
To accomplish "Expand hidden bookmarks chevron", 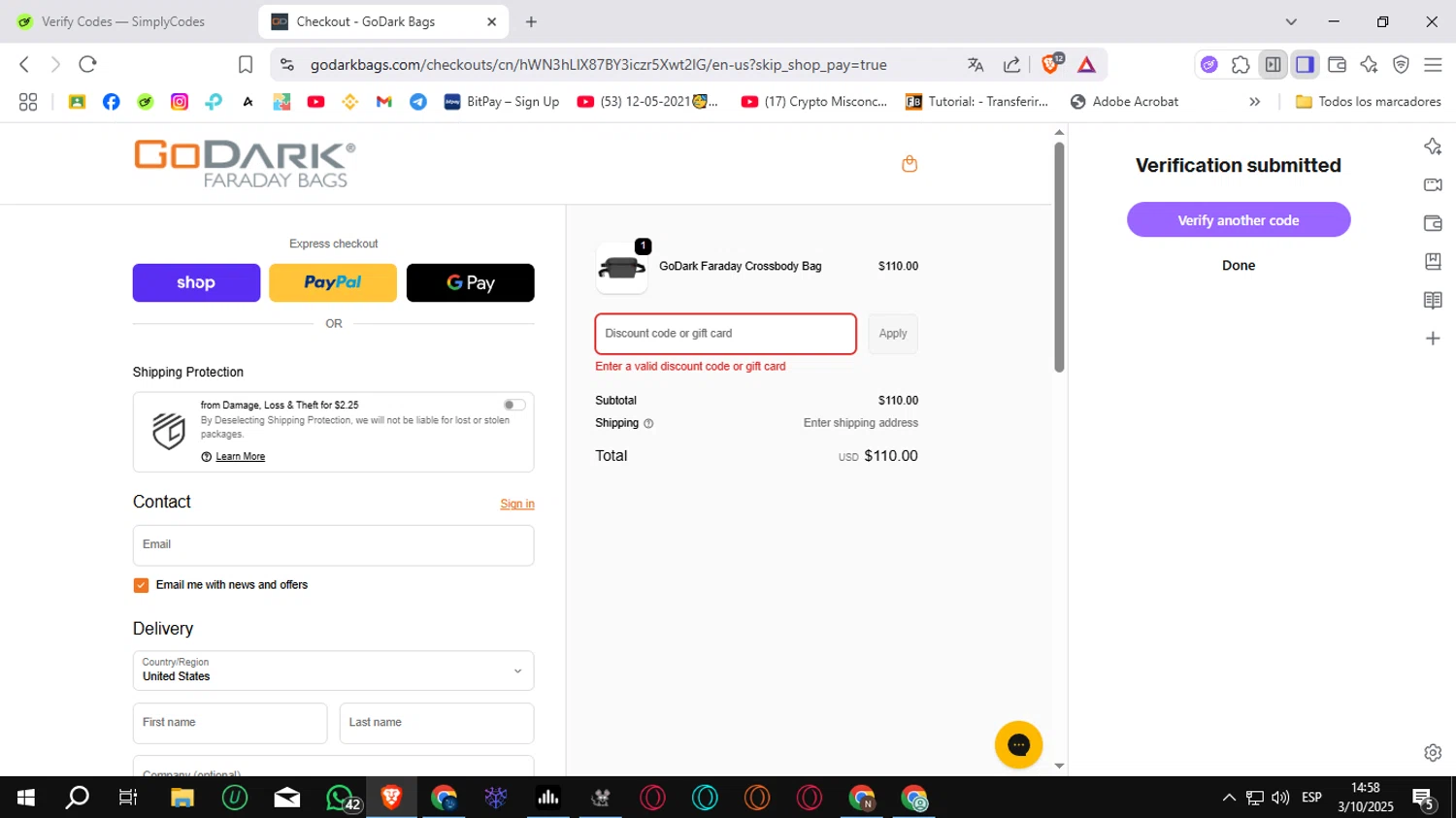I will 1255,102.
